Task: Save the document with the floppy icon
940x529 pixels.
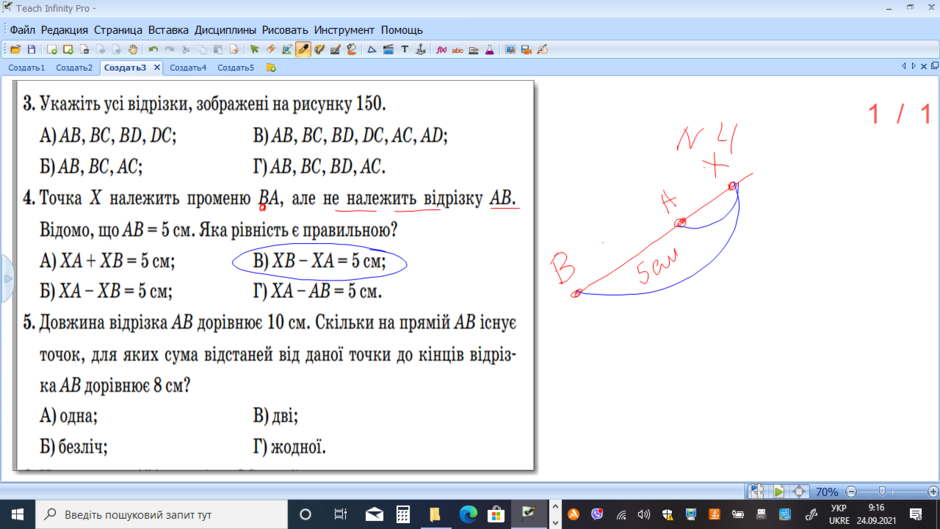Action: click(31, 50)
